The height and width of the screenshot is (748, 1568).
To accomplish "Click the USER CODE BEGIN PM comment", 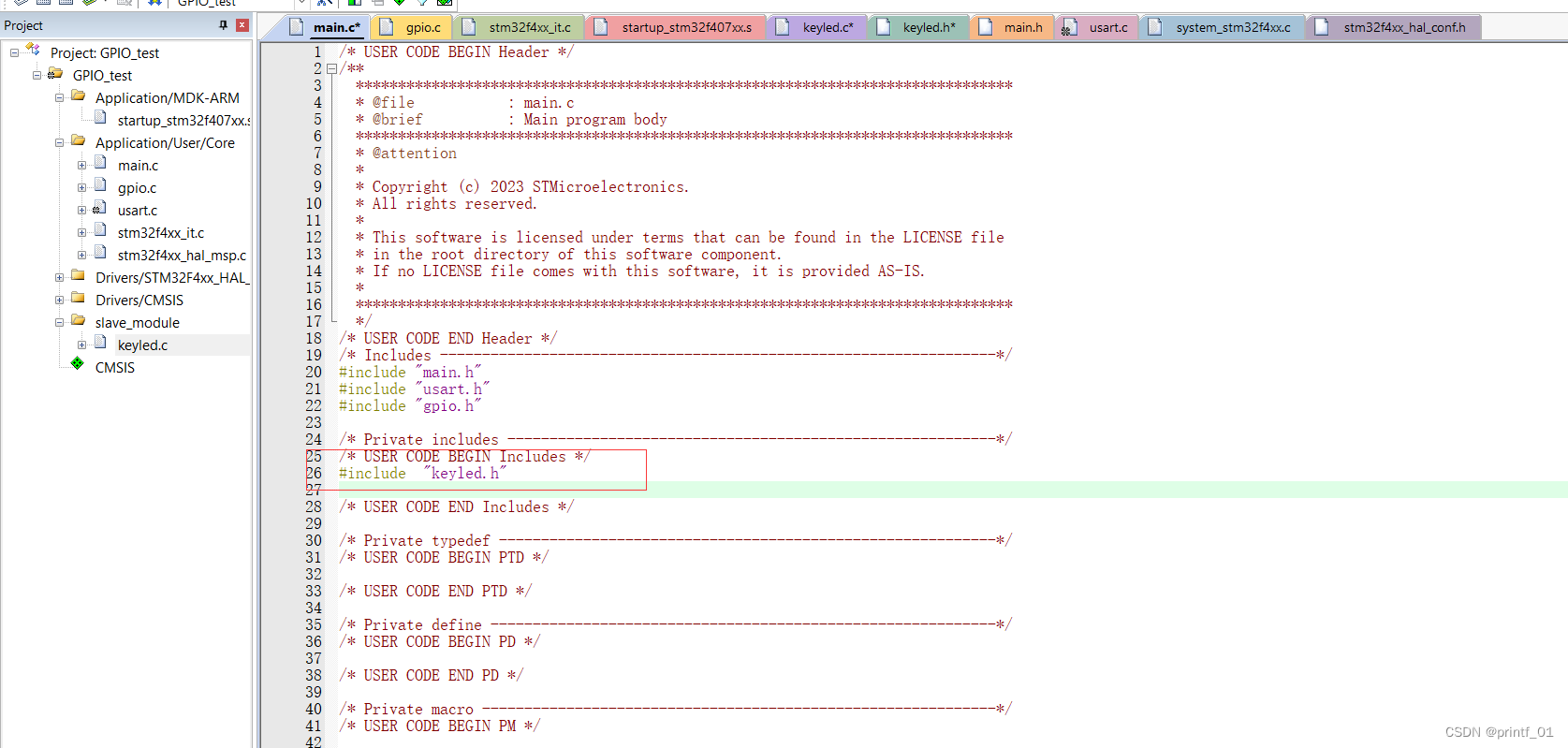I will coord(439,726).
